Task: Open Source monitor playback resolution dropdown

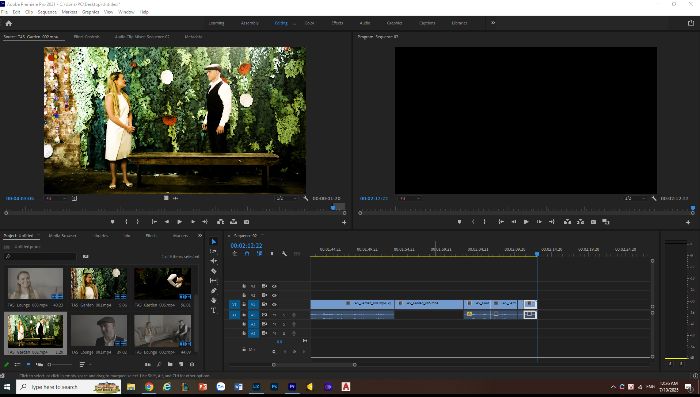Action: click(x=286, y=198)
